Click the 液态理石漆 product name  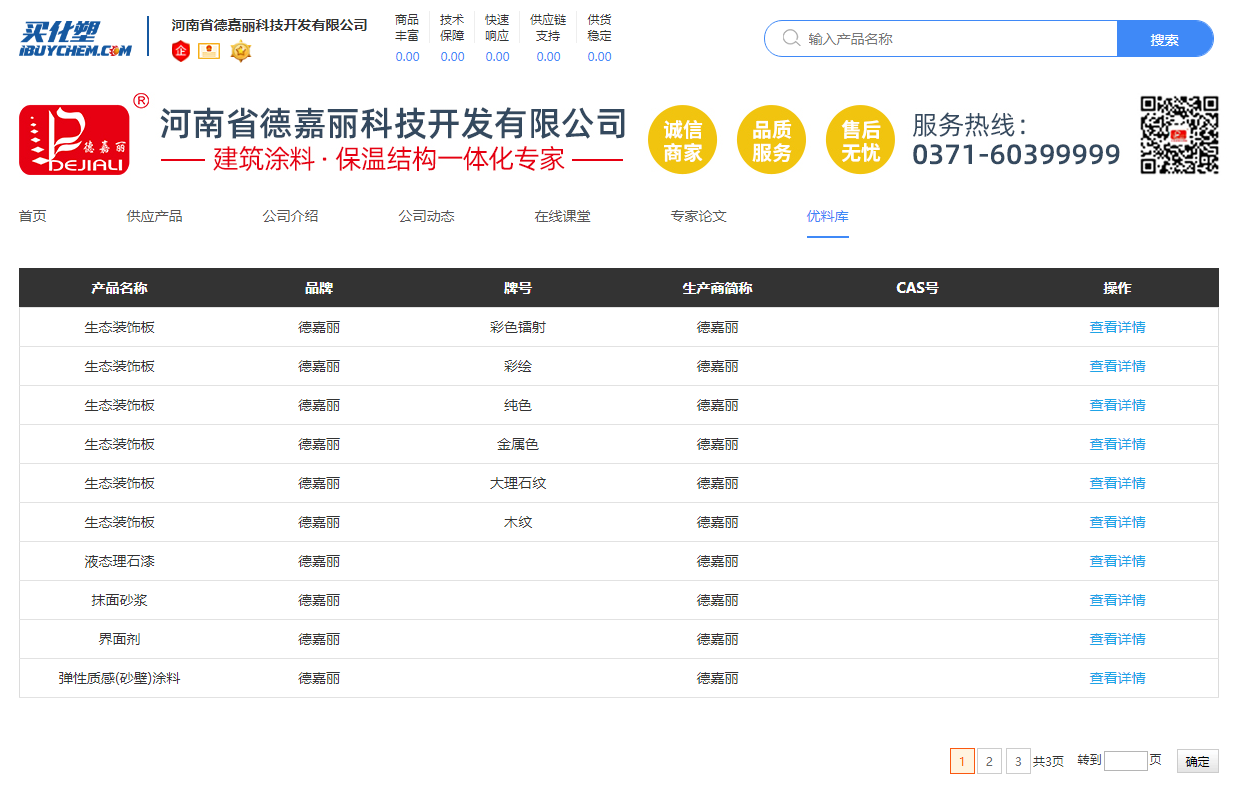[120, 561]
